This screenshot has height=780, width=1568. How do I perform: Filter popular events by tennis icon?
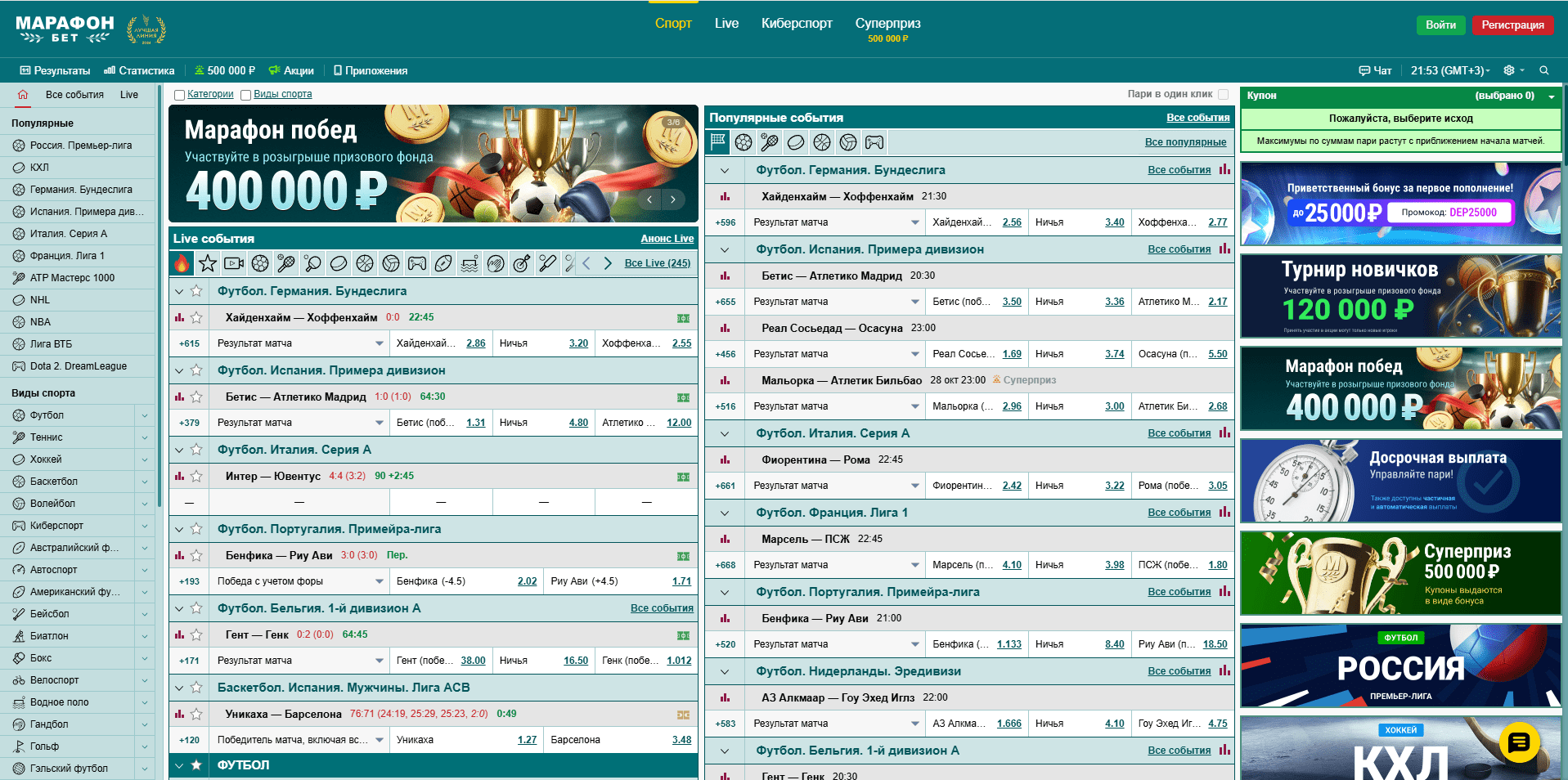click(x=770, y=142)
